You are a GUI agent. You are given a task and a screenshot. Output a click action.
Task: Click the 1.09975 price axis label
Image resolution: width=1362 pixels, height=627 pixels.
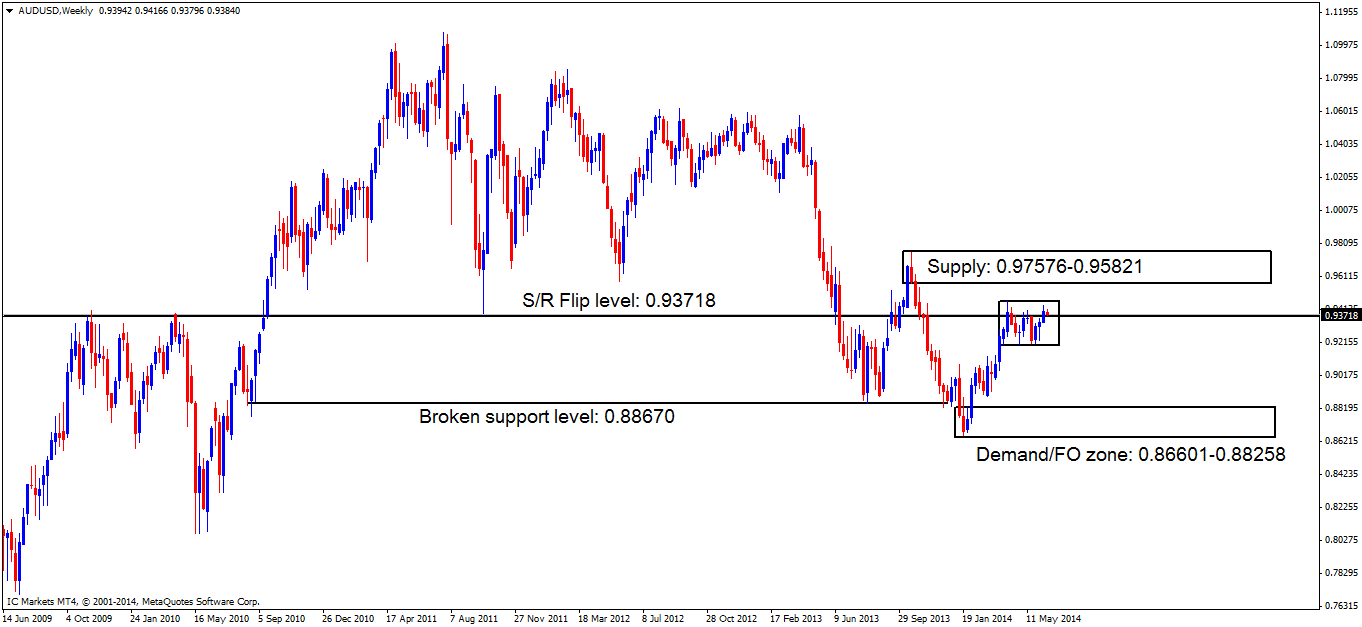(1340, 44)
